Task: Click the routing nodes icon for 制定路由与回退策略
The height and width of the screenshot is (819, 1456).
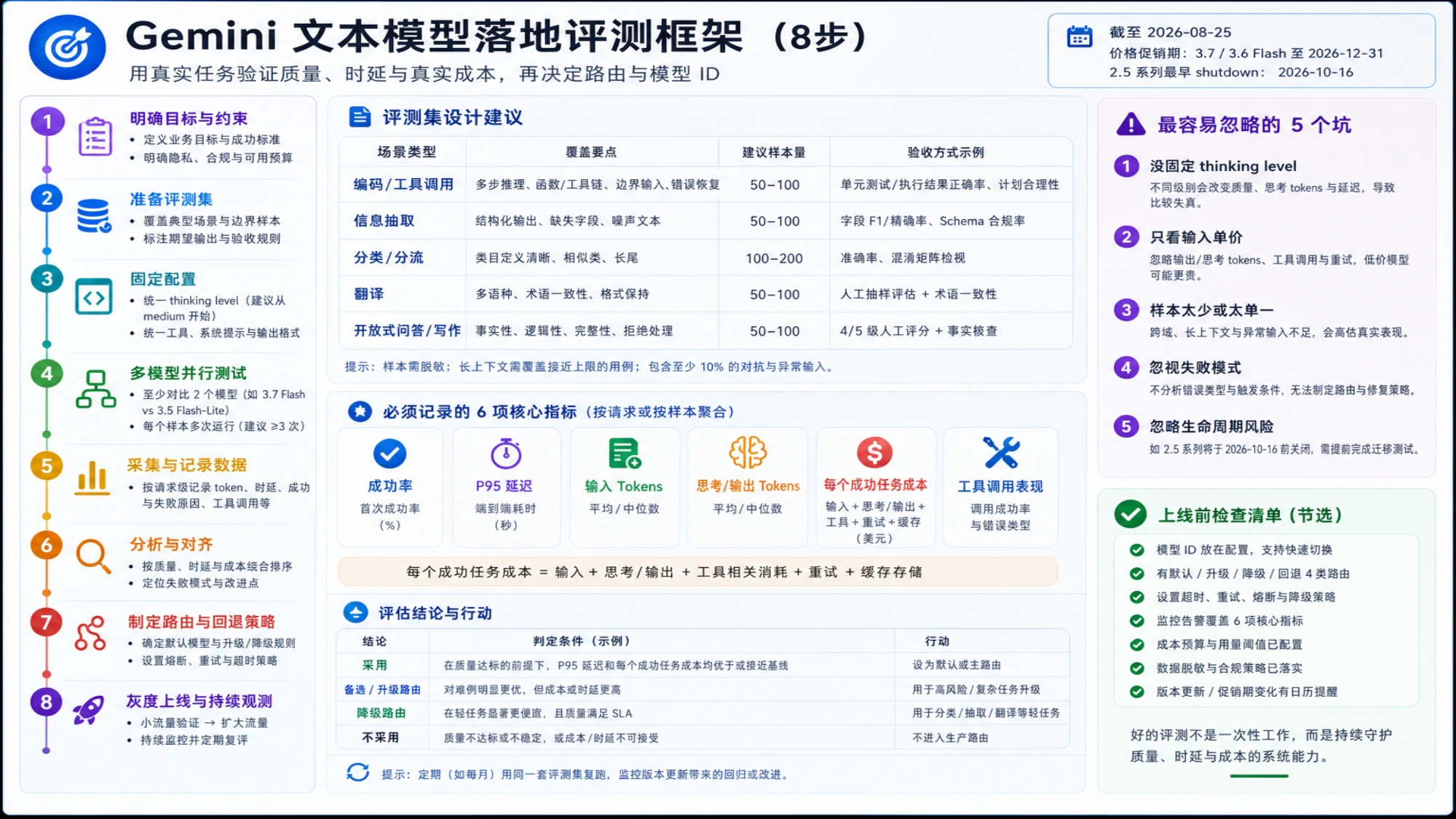Action: pyautogui.click(x=91, y=633)
